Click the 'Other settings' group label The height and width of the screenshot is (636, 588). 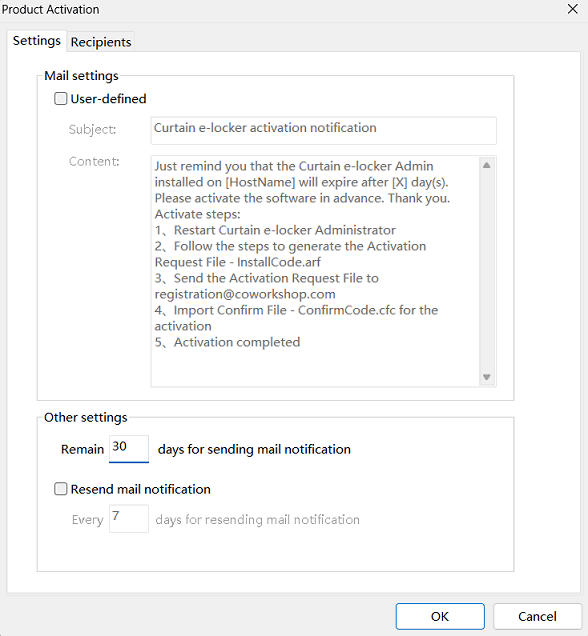tap(86, 417)
